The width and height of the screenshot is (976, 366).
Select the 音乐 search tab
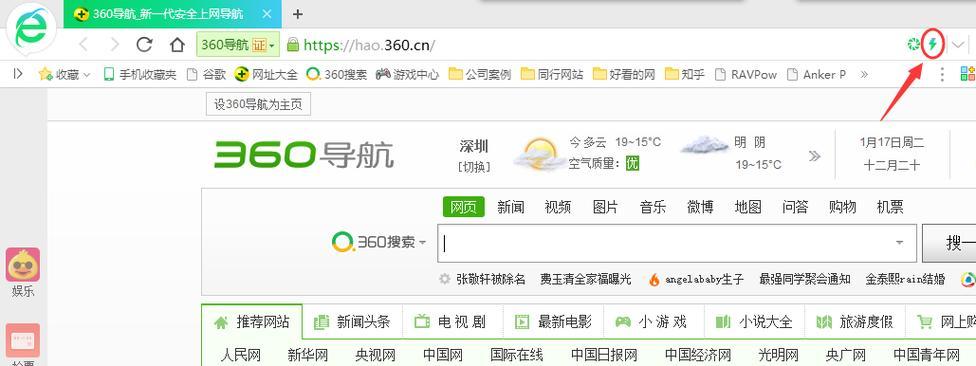653,207
